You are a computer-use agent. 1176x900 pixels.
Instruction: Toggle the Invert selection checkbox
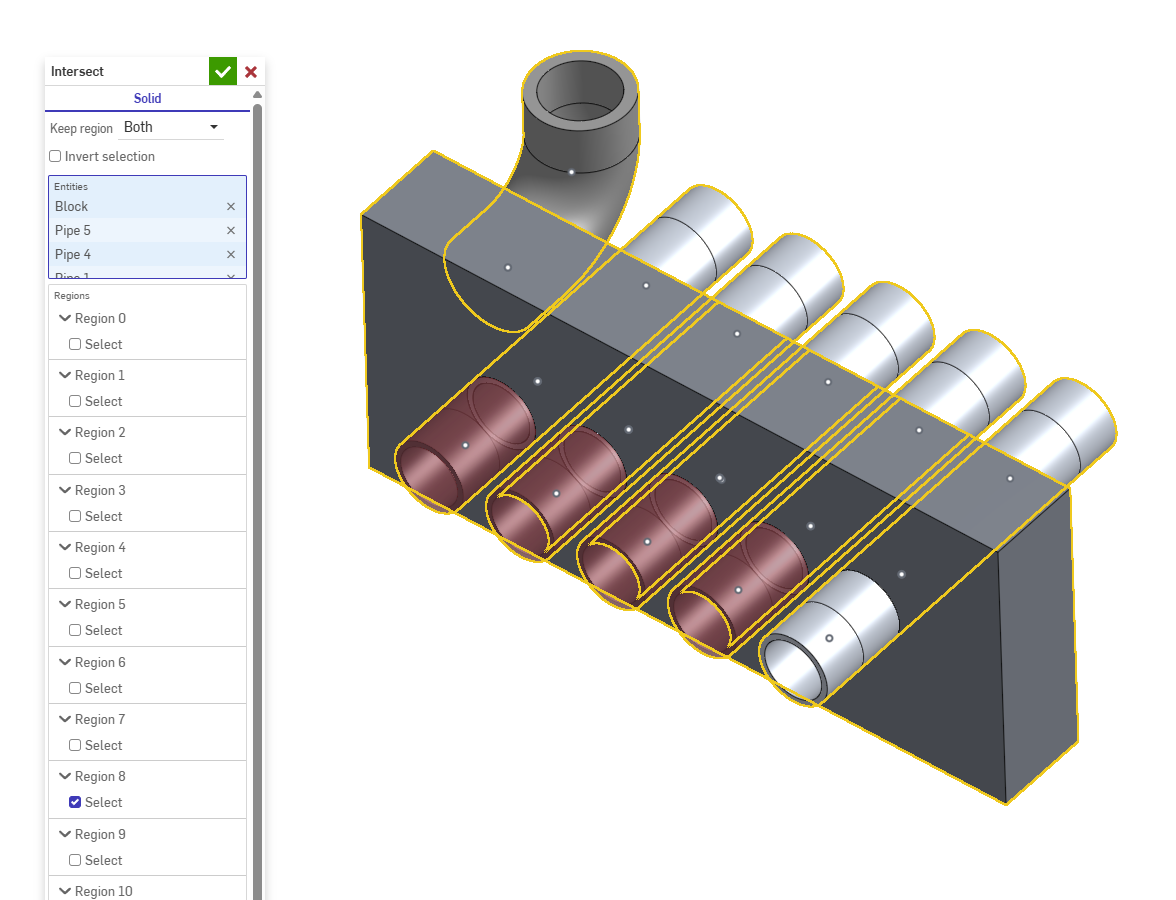pos(56,156)
